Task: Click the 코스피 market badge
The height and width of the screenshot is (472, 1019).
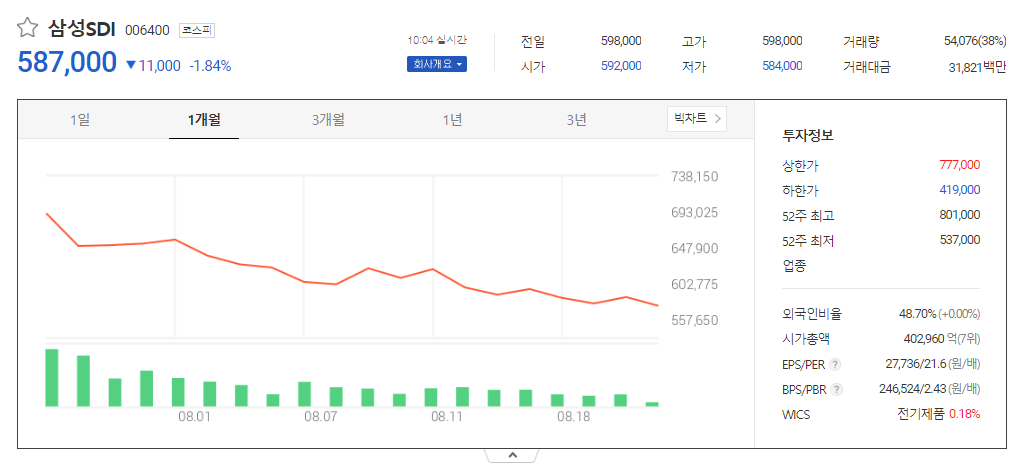Action: click(x=196, y=30)
